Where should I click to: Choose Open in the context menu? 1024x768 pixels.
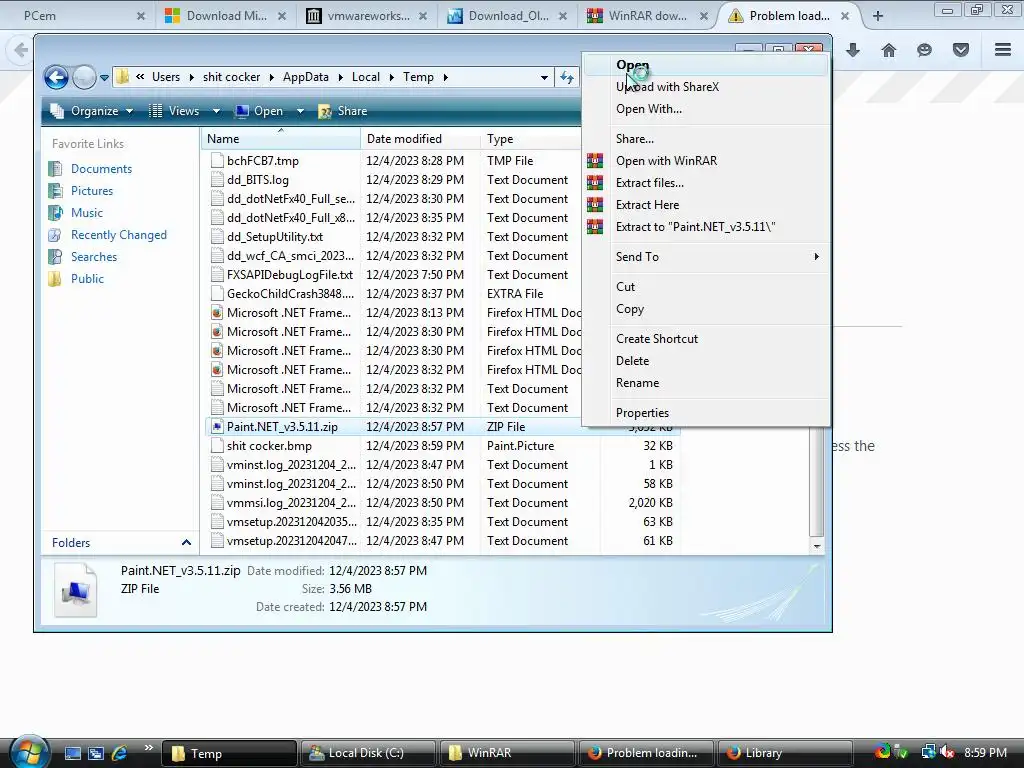pos(706,65)
